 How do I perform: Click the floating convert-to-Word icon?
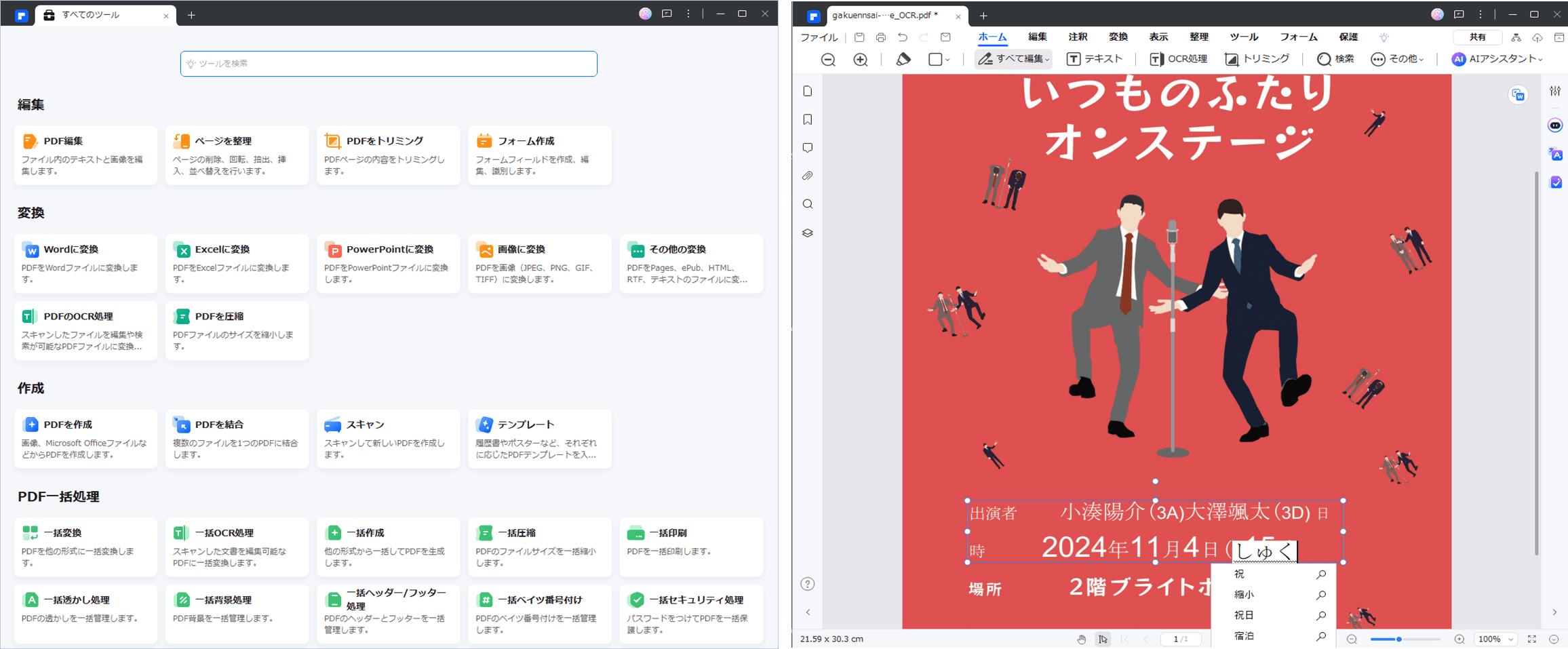[1518, 95]
